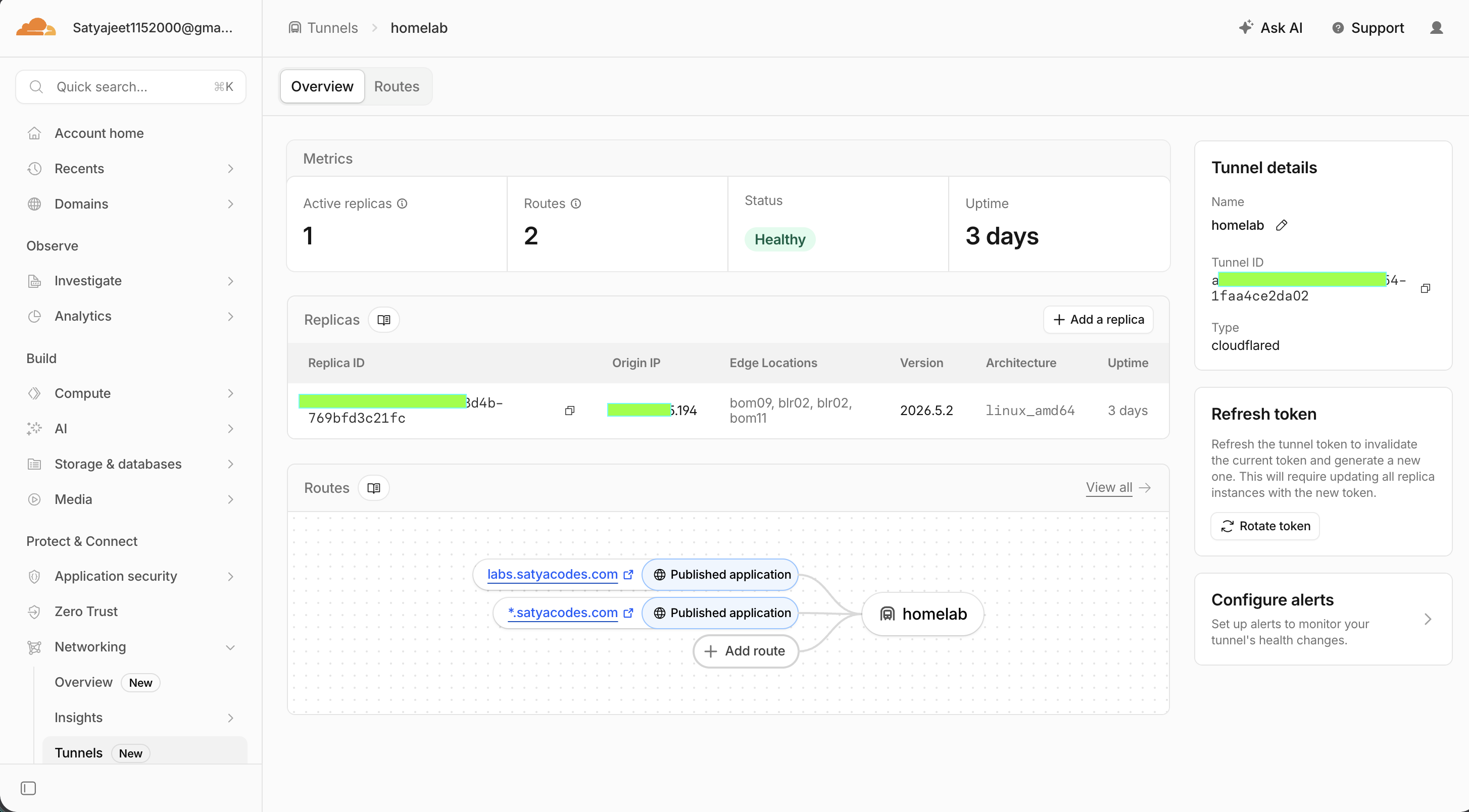Click the Support question mark icon
This screenshot has height=812, width=1469.
tap(1337, 28)
